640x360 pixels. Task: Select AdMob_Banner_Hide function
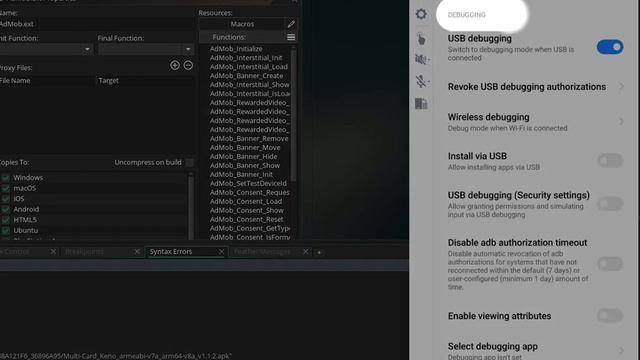244,156
